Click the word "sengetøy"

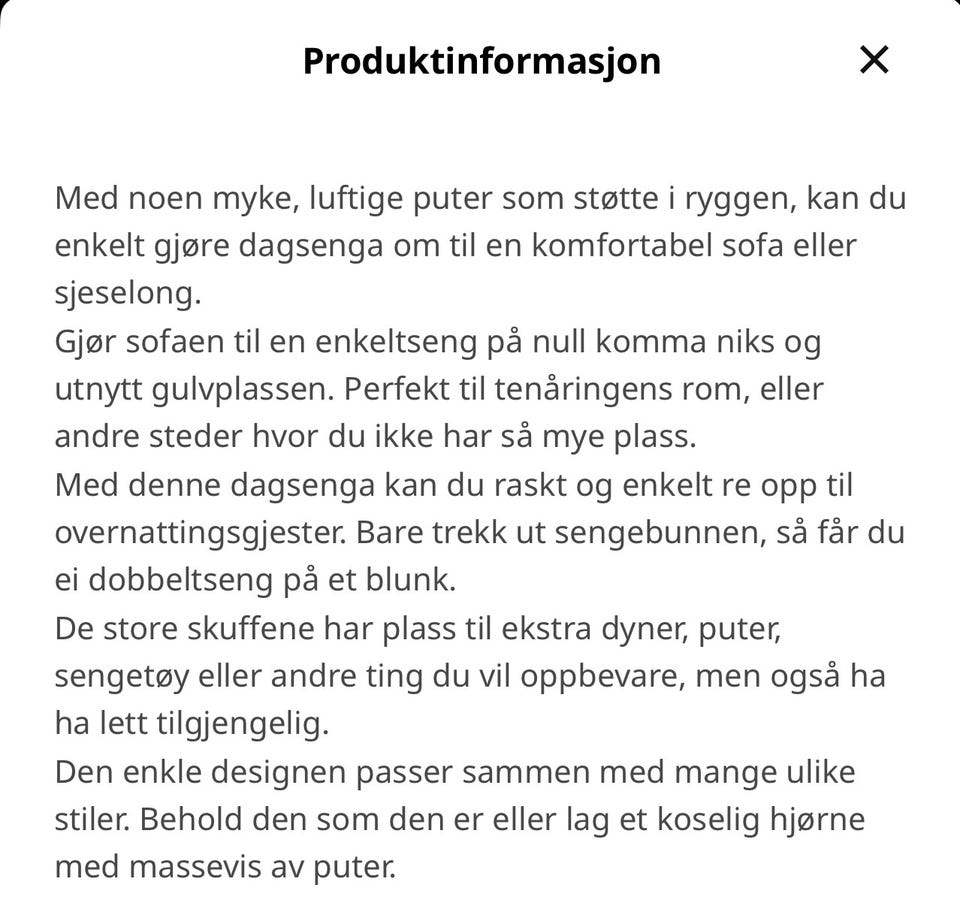tap(121, 677)
